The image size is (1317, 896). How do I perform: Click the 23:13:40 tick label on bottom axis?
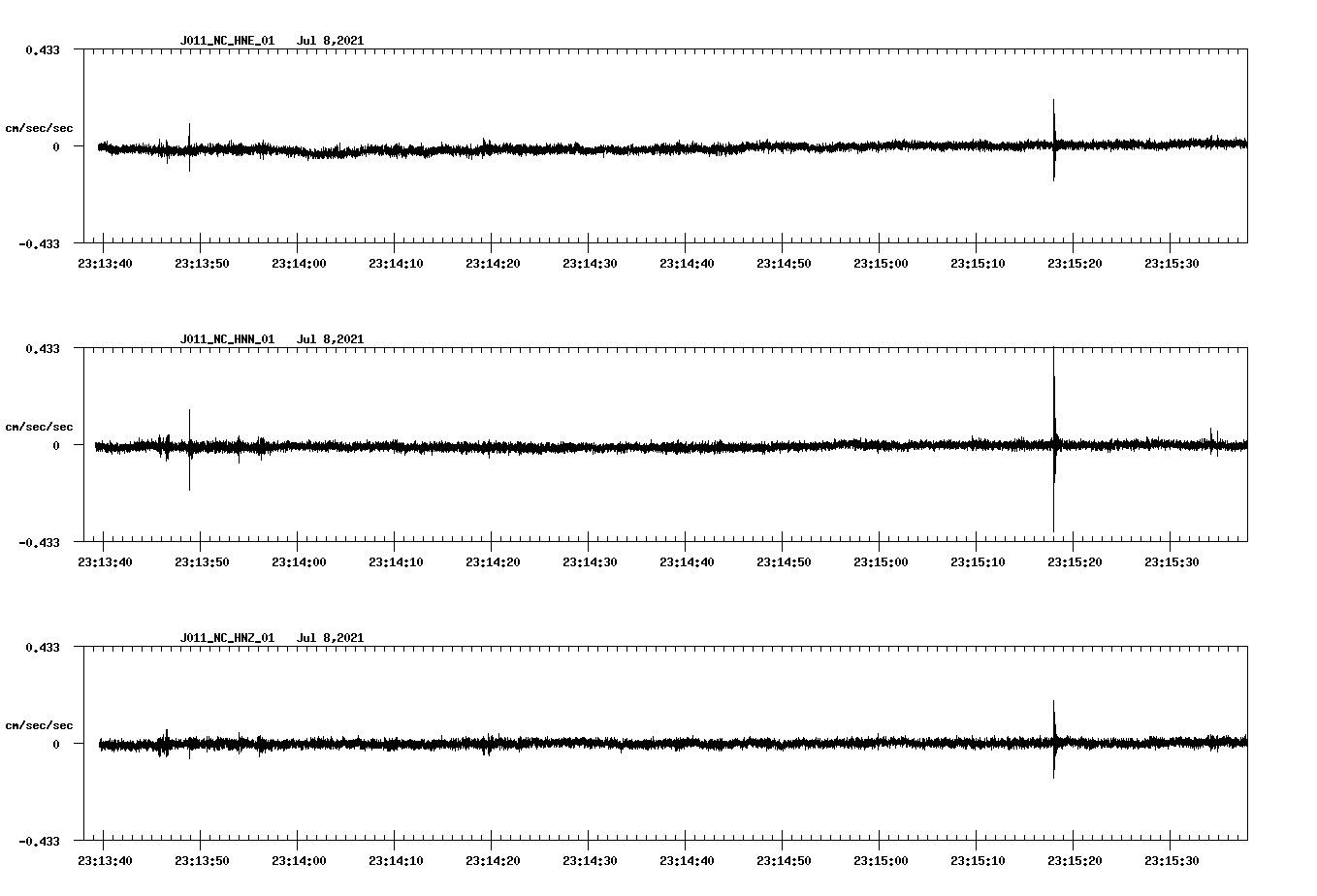click(x=107, y=859)
